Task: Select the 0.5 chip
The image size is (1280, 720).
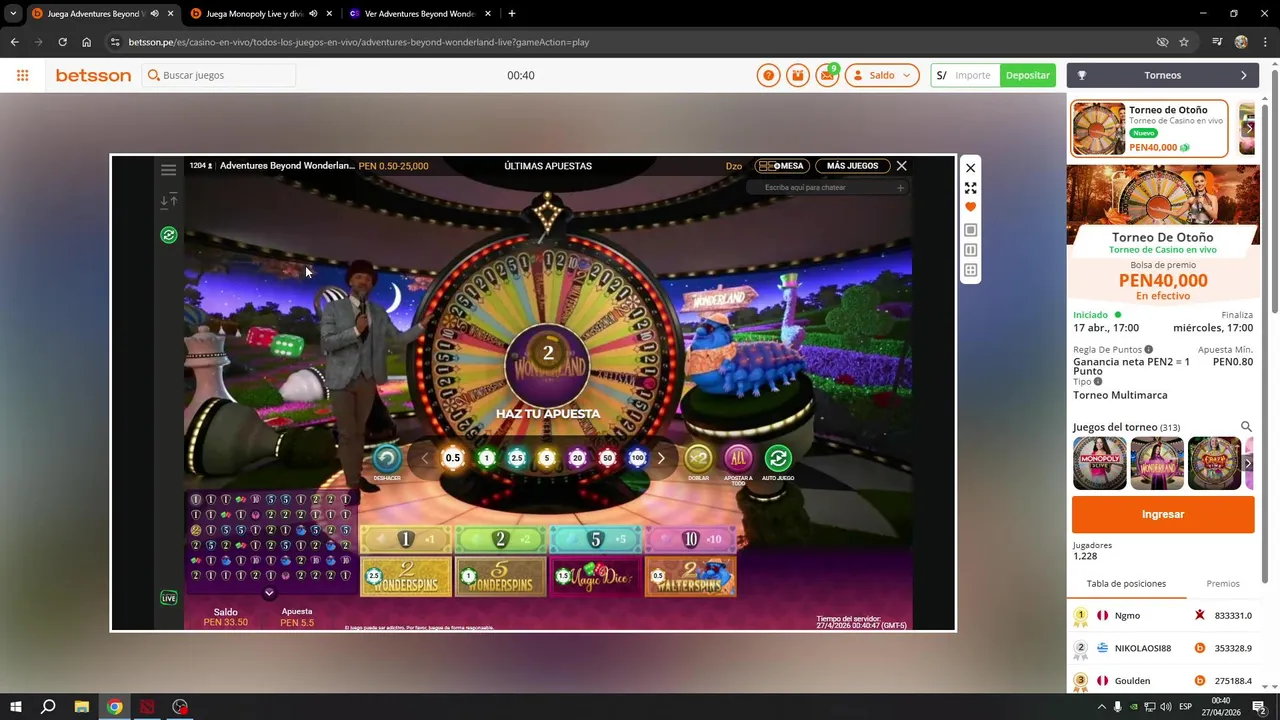Action: point(453,458)
